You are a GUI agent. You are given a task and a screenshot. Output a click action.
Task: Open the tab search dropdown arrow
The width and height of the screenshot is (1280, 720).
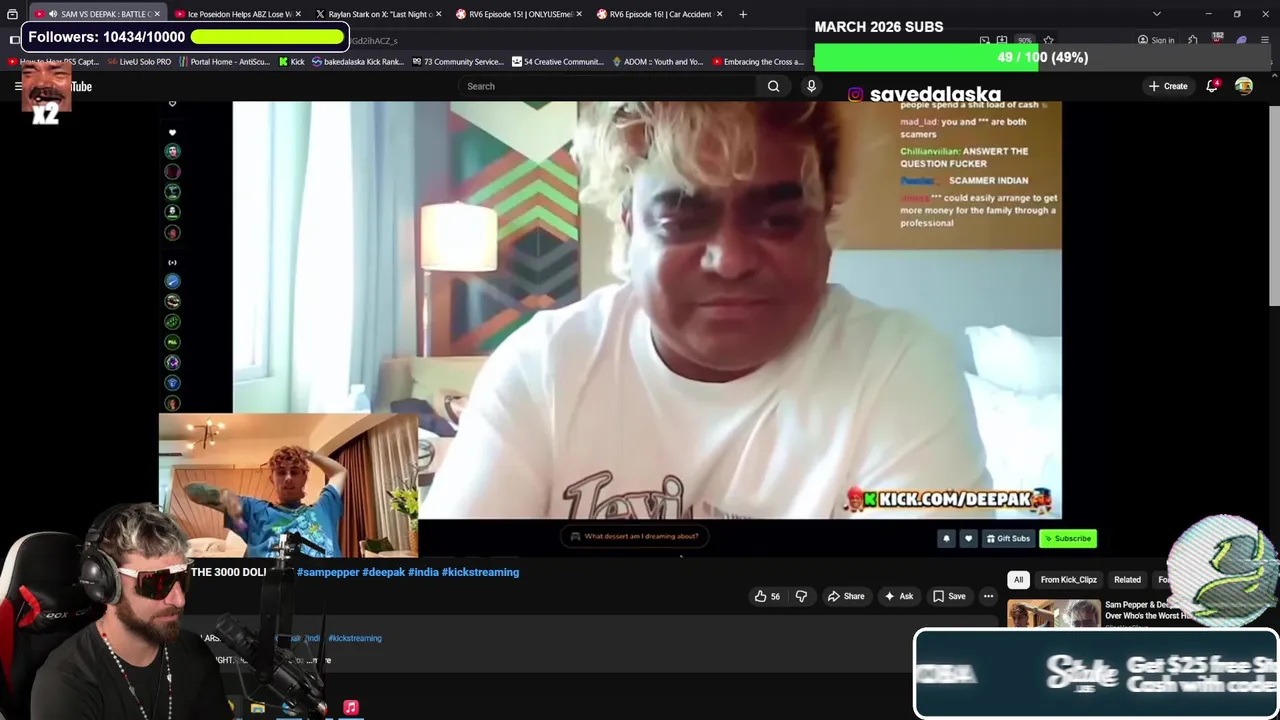1157,14
